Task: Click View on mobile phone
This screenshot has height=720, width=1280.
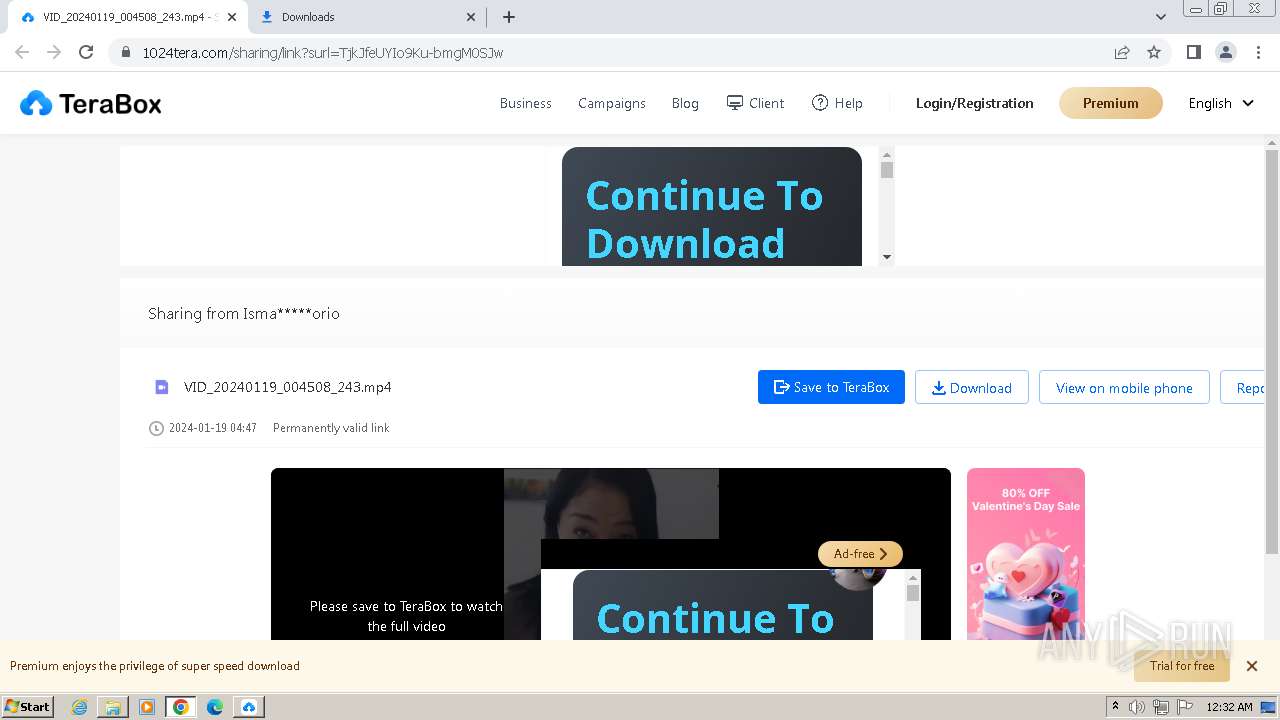Action: tap(1124, 387)
